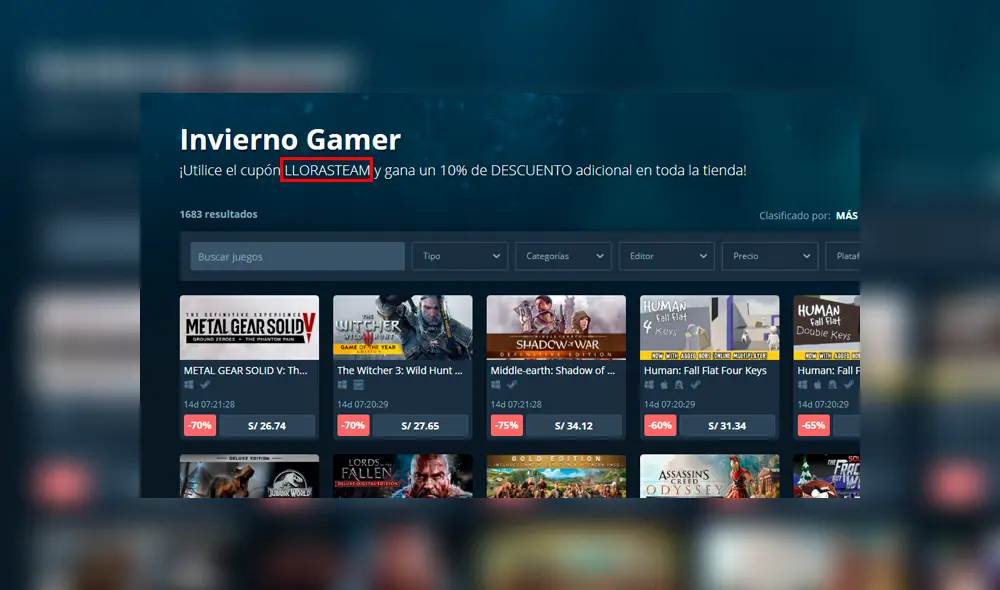Open The Witcher 3: Wild Hunt game title link

pos(401,370)
